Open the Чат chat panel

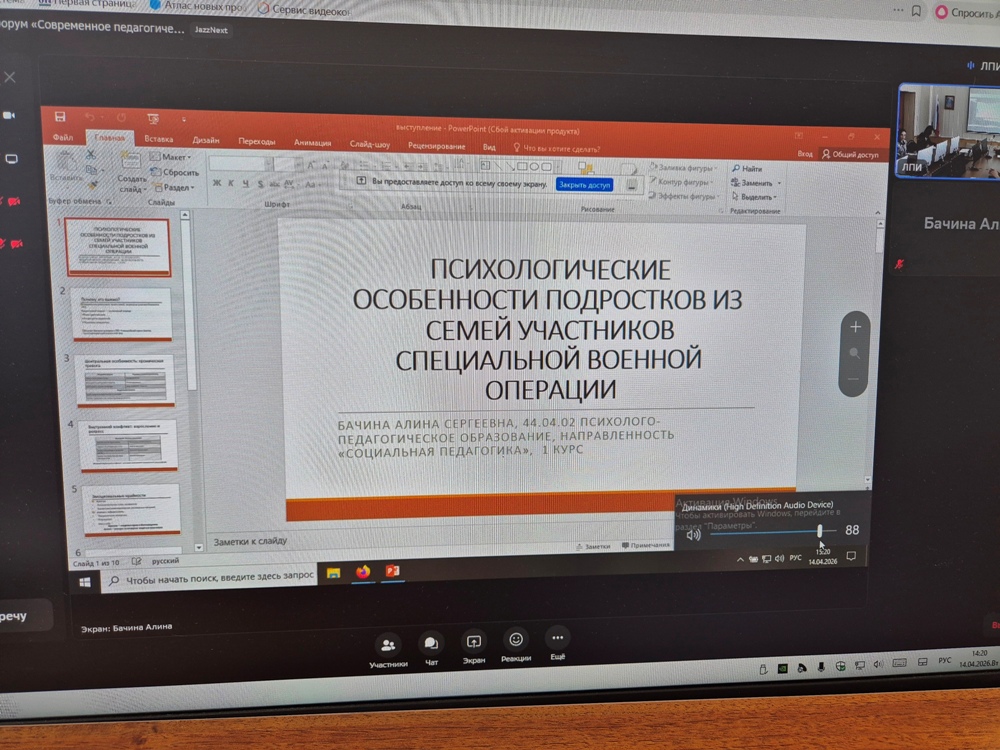click(x=431, y=645)
